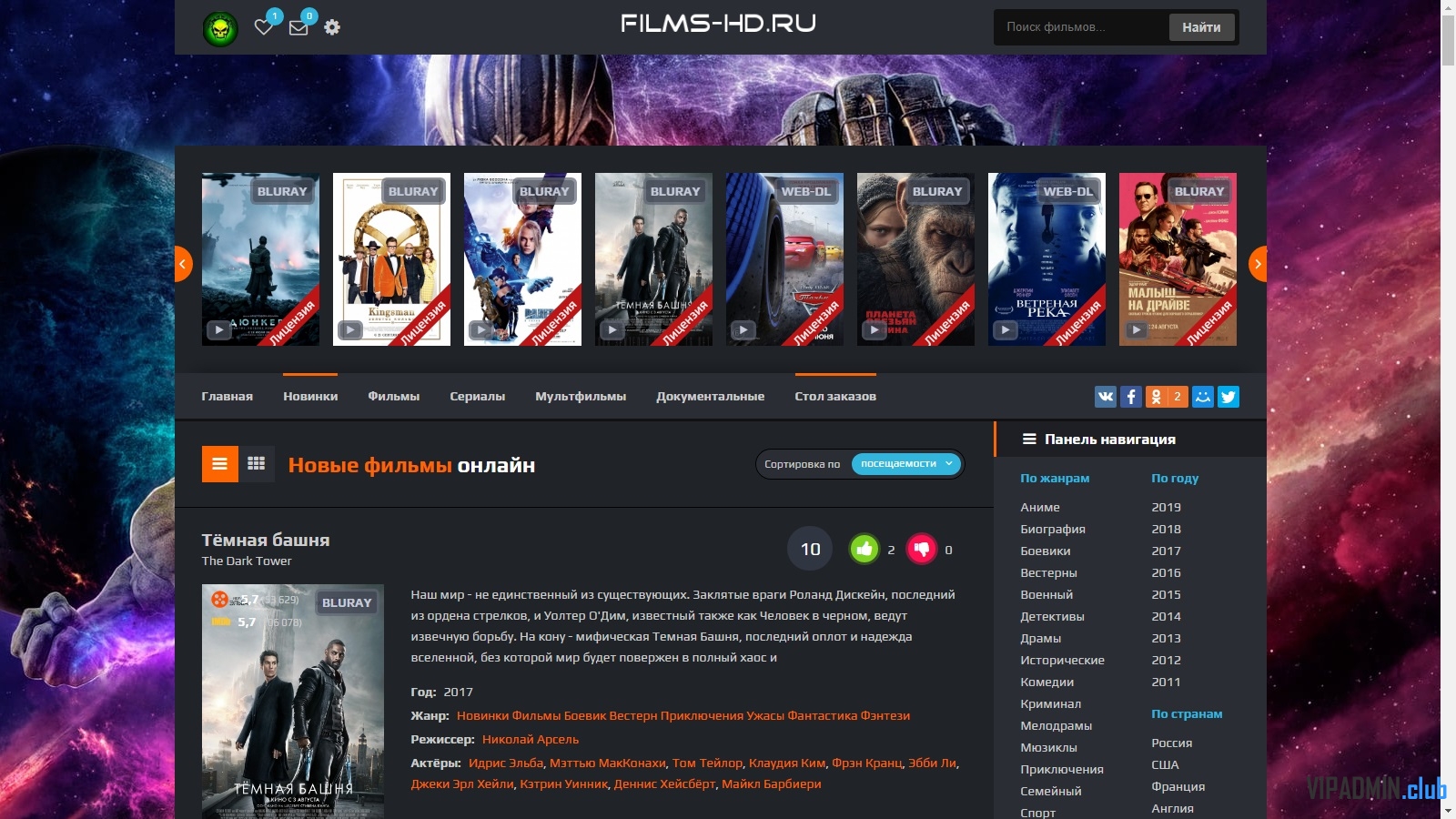Viewport: 1456px width, 819px height.
Task: Open messages envelope icon in header
Action: tap(298, 27)
